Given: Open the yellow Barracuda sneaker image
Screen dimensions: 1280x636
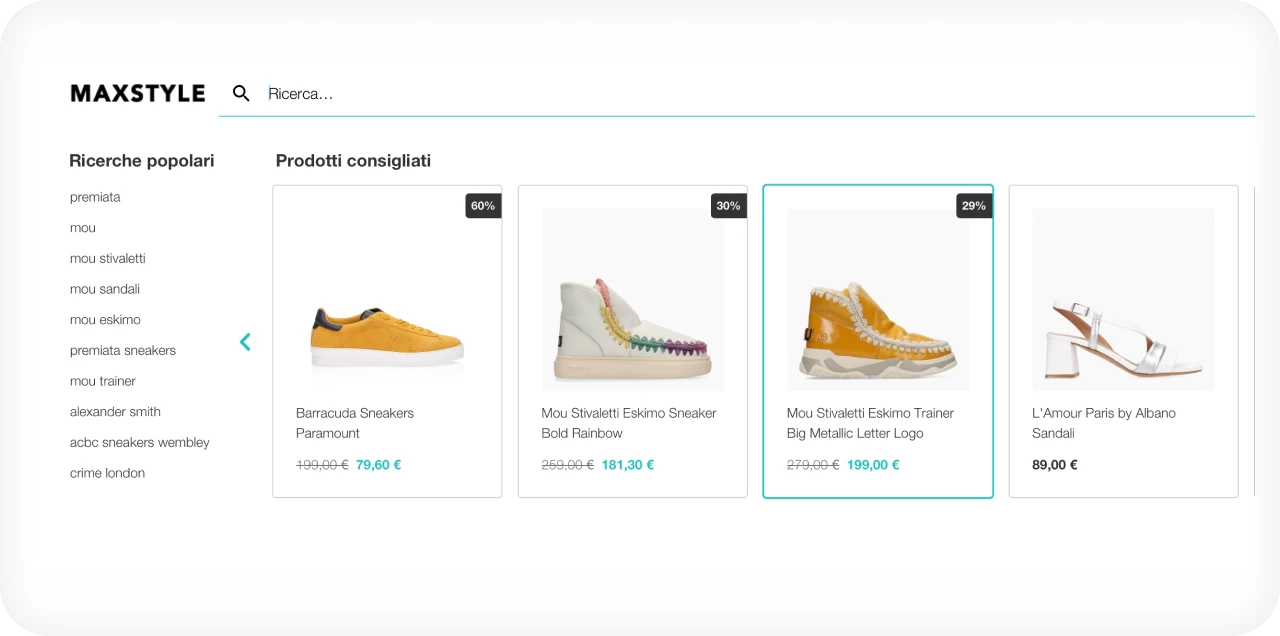Looking at the screenshot, I should coord(387,338).
